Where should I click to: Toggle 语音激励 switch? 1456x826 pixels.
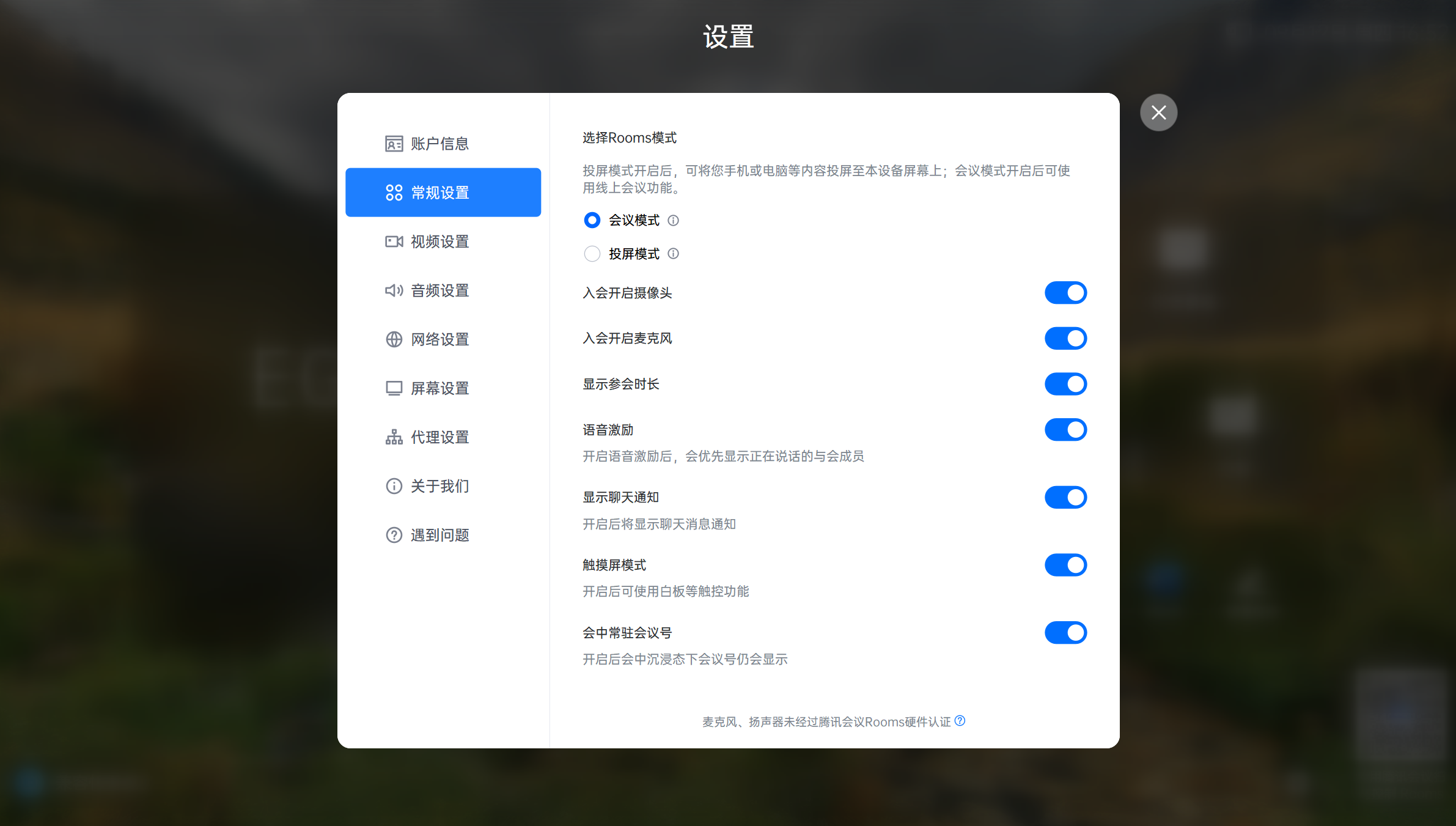pyautogui.click(x=1065, y=430)
